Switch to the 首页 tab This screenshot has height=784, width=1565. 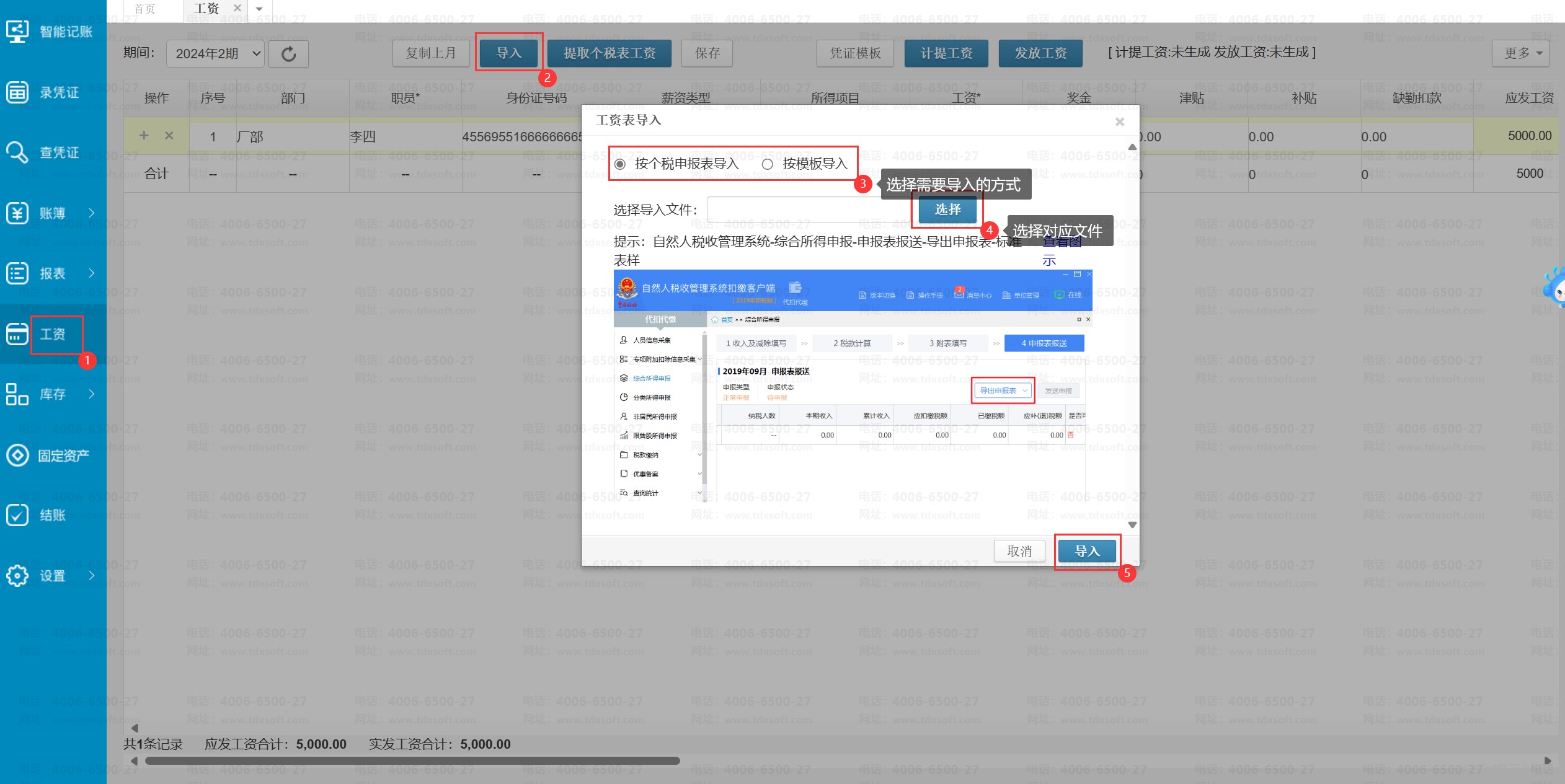pyautogui.click(x=145, y=9)
